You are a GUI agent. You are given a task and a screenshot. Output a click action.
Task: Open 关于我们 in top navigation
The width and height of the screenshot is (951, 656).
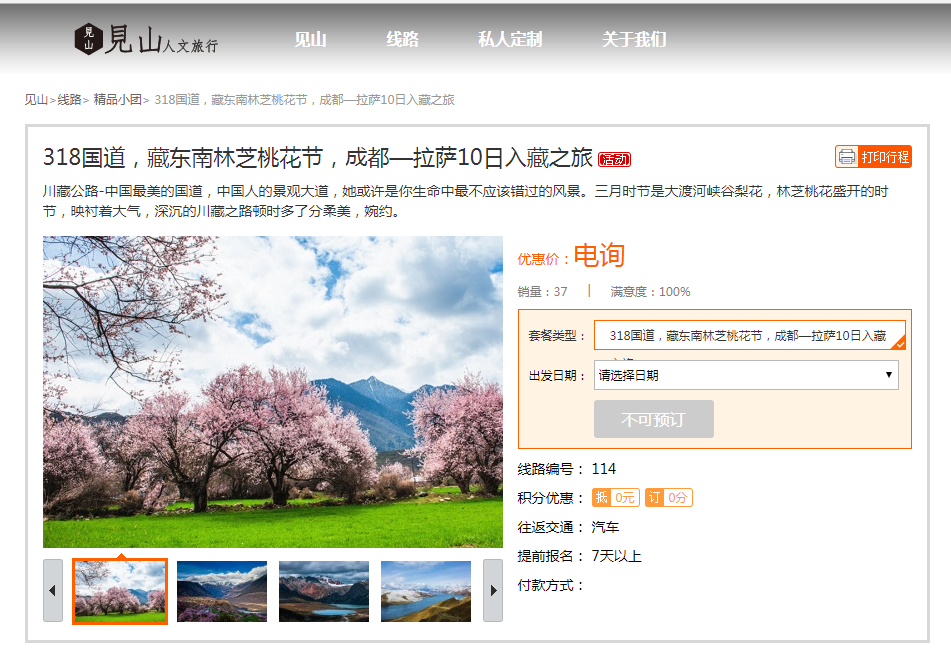point(634,40)
